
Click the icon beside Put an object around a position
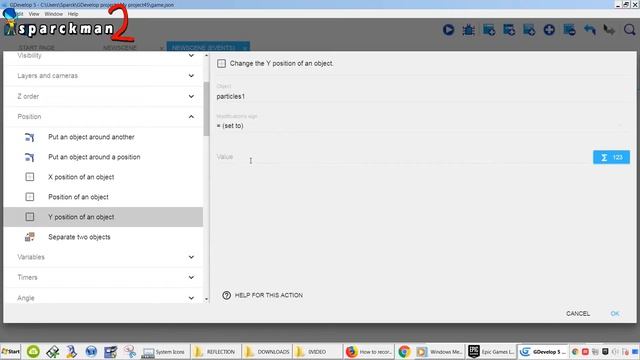click(x=29, y=157)
